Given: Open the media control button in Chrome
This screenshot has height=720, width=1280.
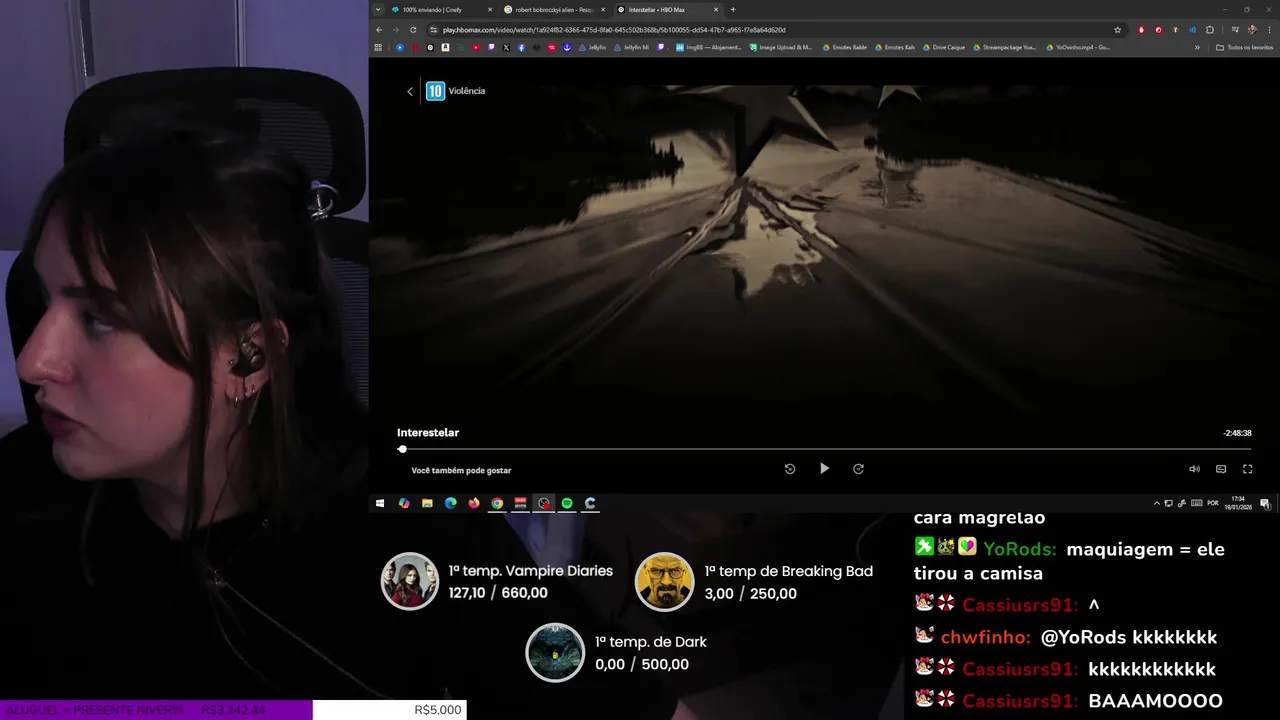Looking at the screenshot, I should tap(1235, 30).
